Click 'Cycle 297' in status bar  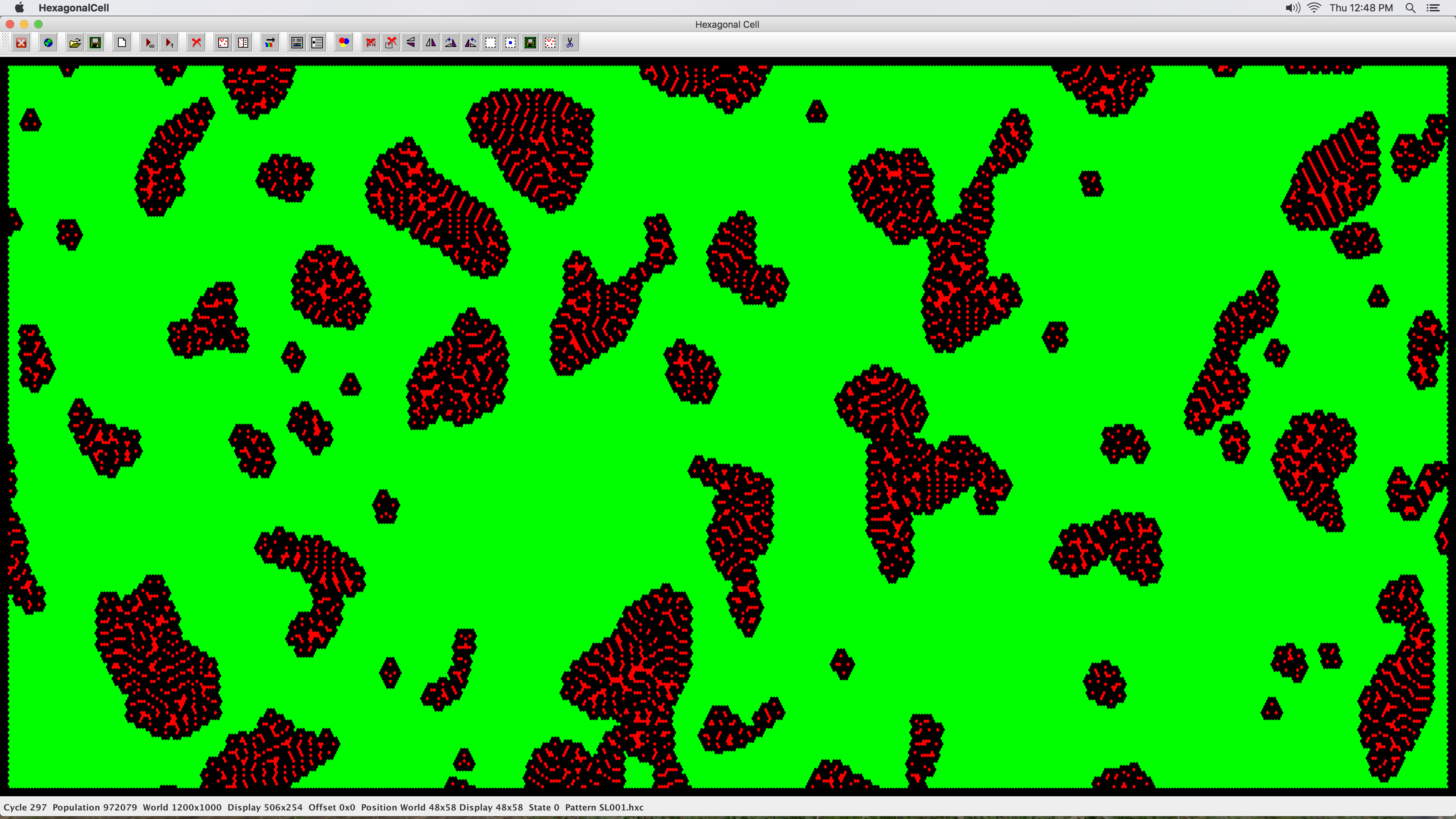point(25,807)
